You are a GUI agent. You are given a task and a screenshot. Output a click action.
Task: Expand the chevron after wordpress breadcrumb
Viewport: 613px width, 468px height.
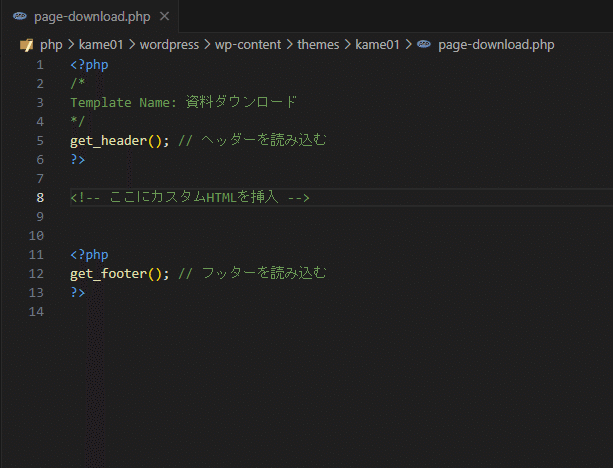207,45
